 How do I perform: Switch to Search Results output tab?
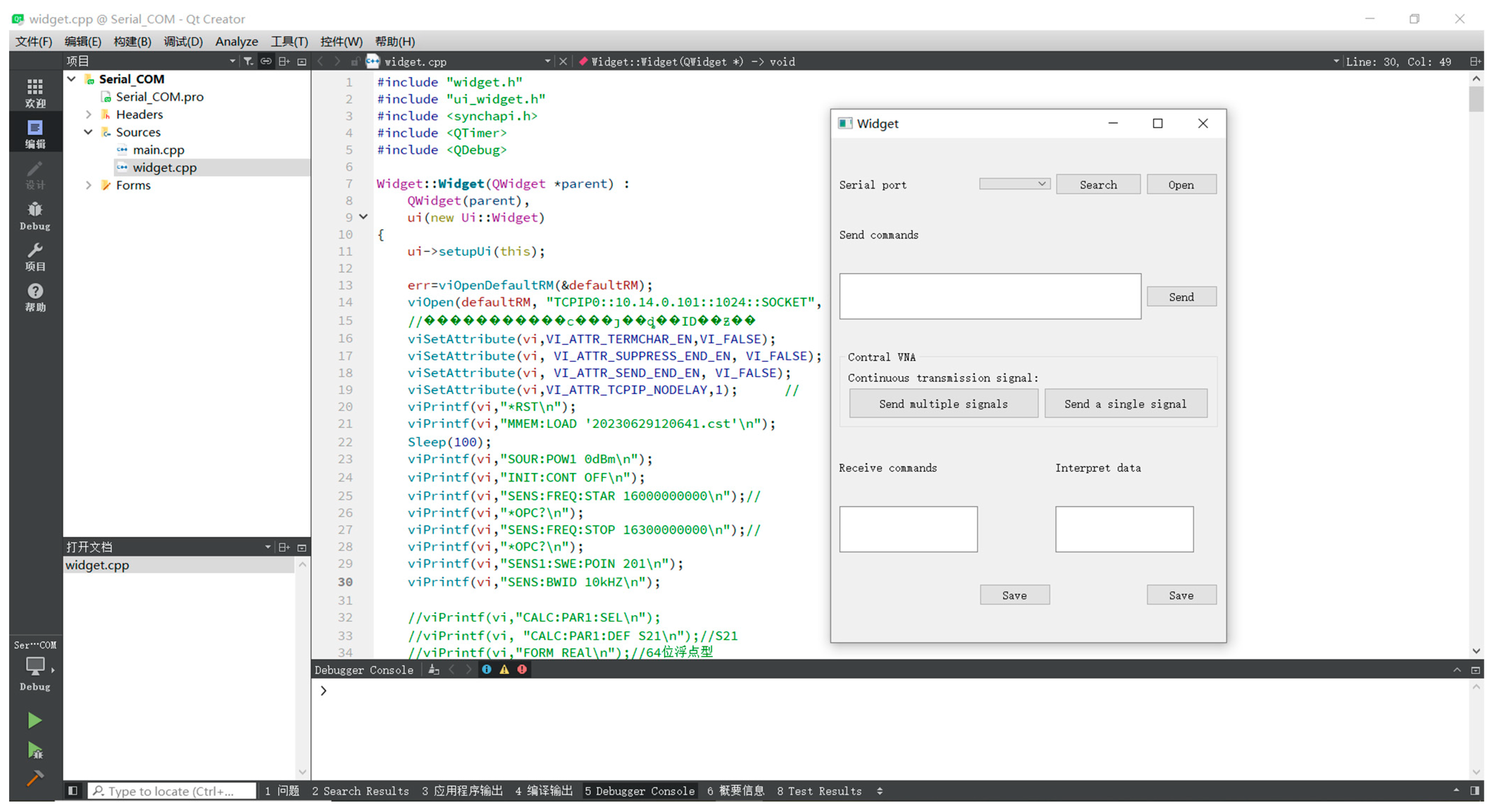[360, 791]
